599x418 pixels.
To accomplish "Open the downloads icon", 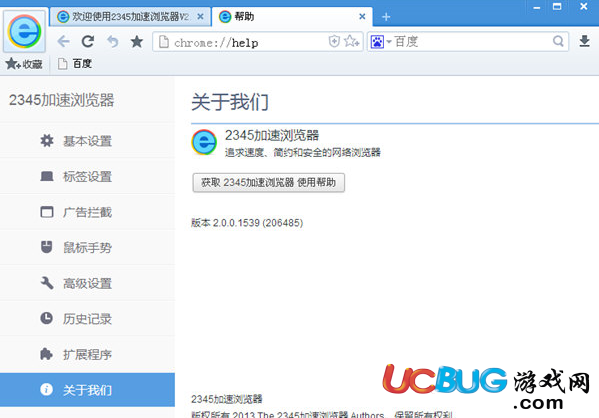I will (584, 41).
